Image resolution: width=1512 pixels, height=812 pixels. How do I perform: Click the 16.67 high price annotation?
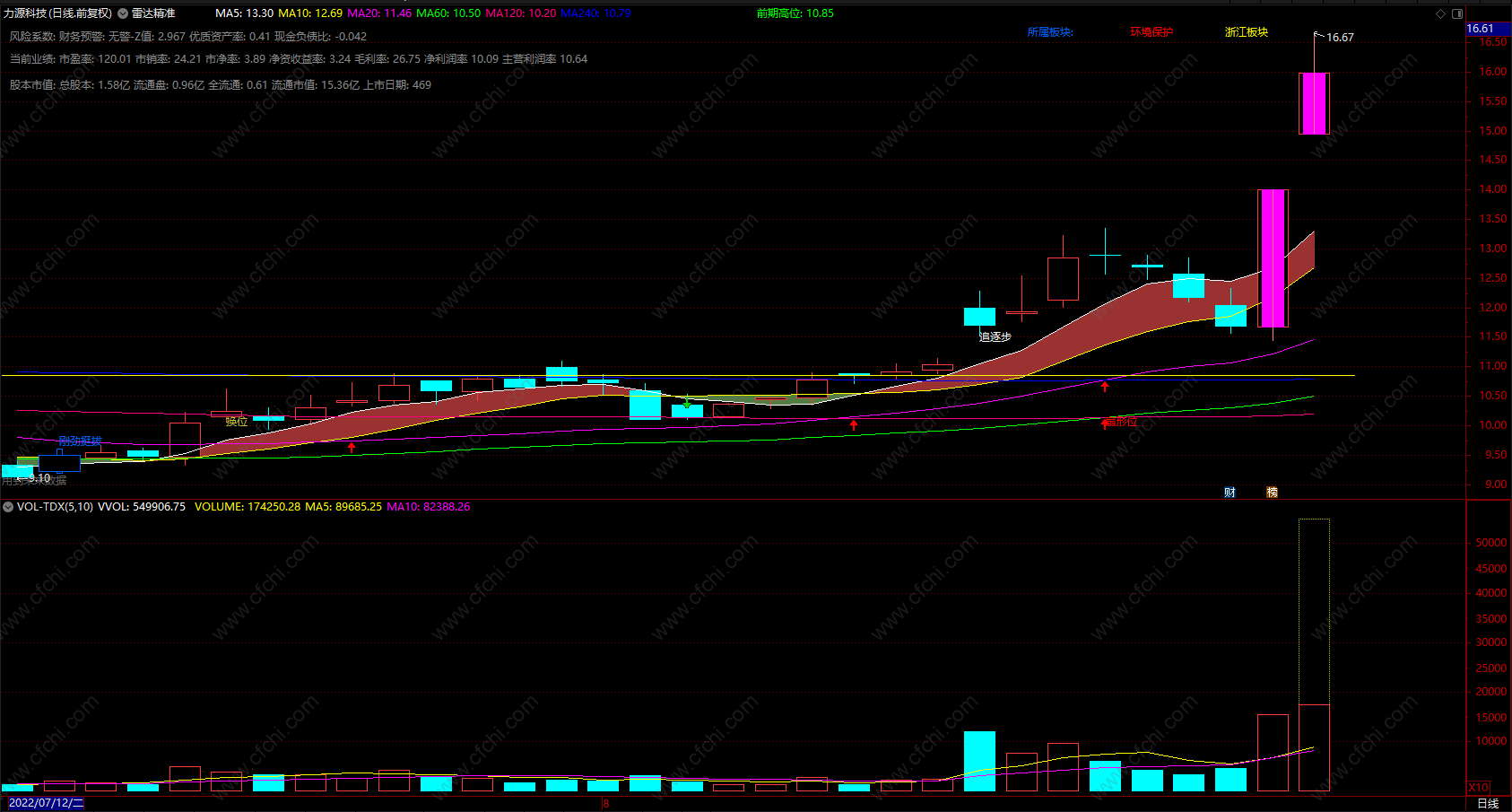click(x=1341, y=38)
